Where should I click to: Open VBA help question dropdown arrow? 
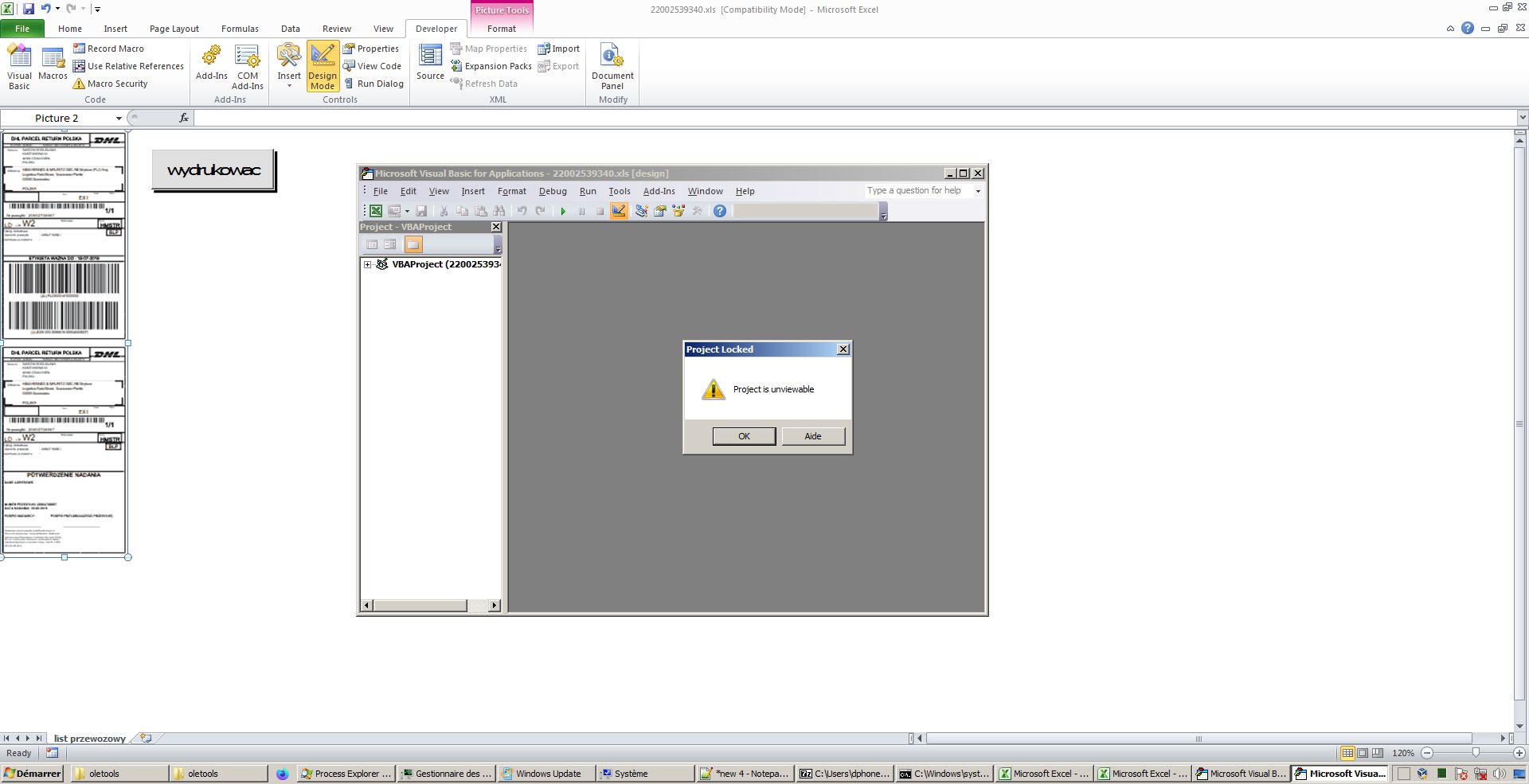tap(978, 191)
